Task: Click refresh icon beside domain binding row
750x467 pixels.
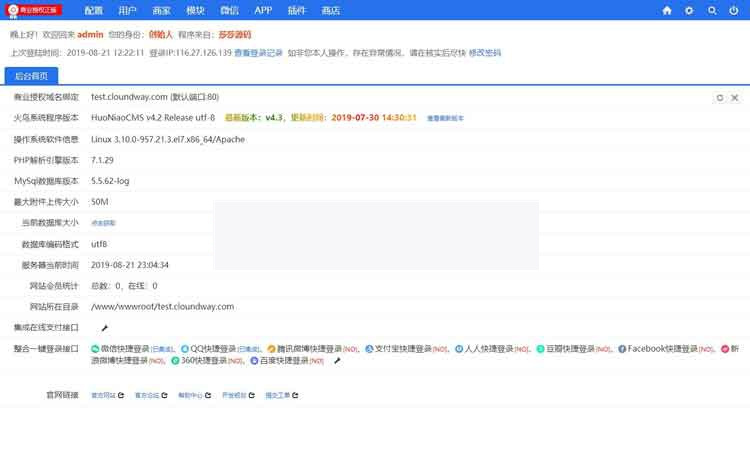Action: pos(720,98)
